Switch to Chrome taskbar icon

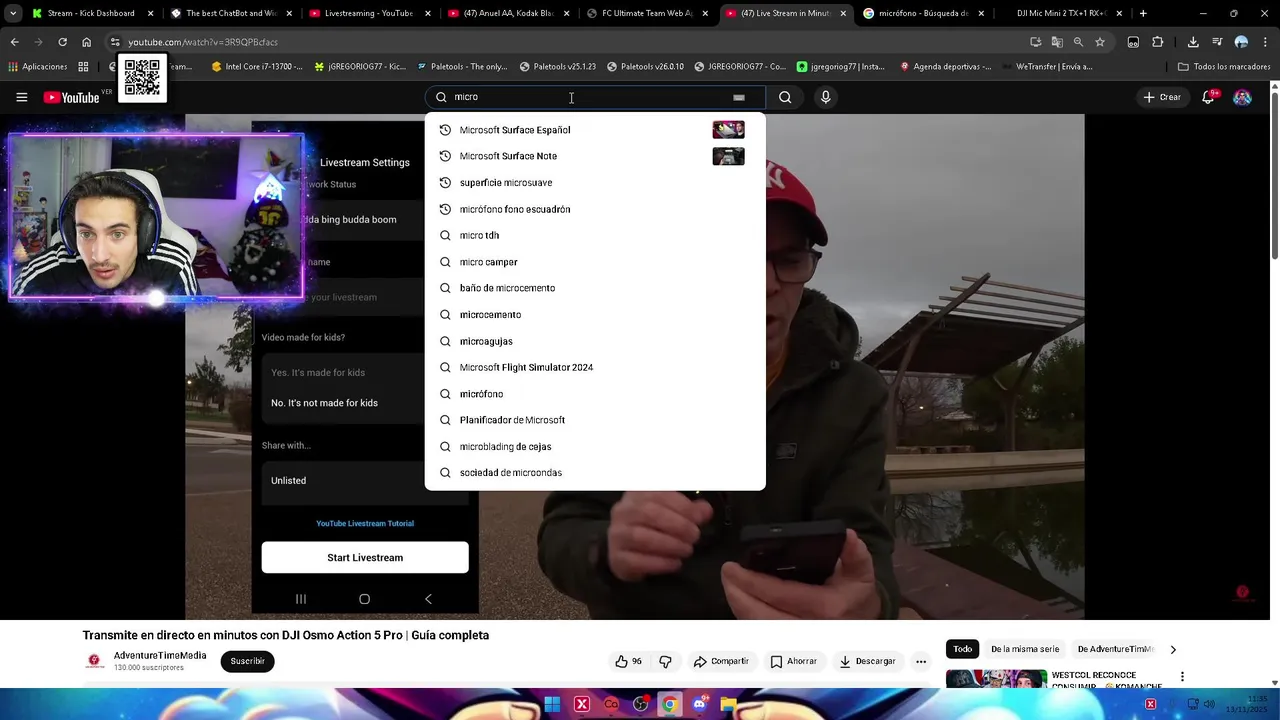(670, 704)
